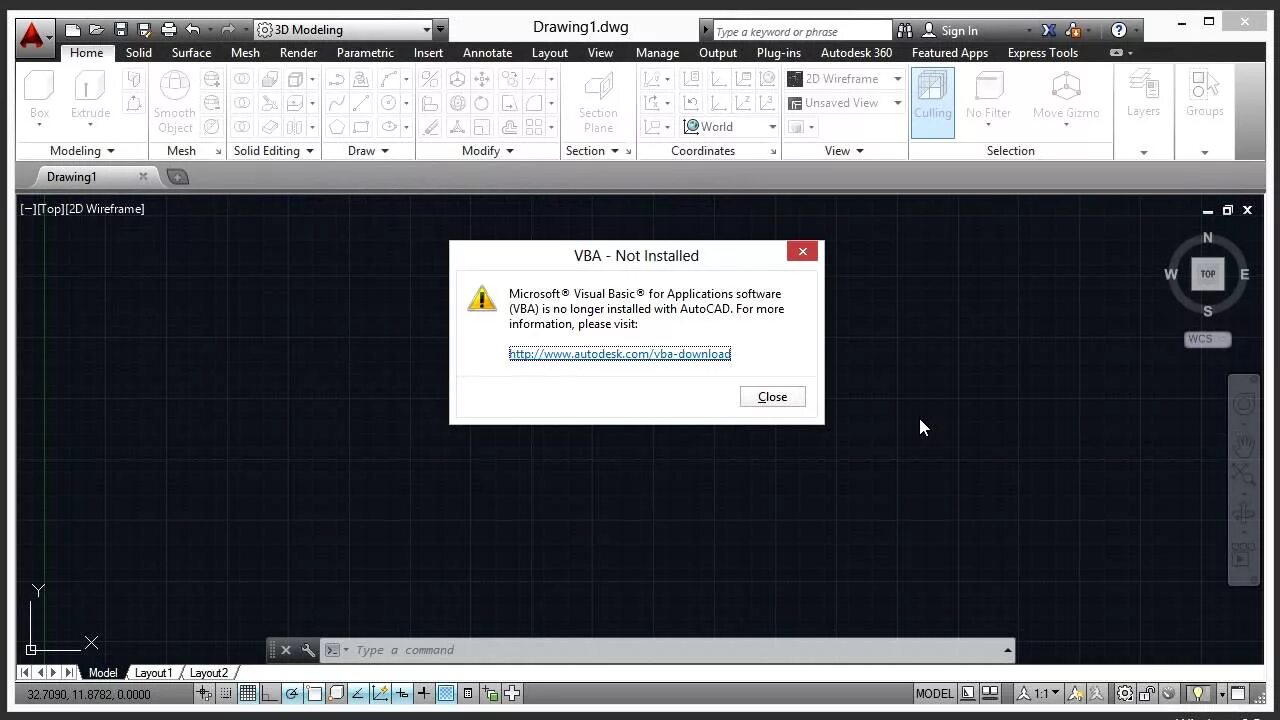Open the WCS dropdown under ViewCube
The image size is (1280, 720).
pos(1207,339)
